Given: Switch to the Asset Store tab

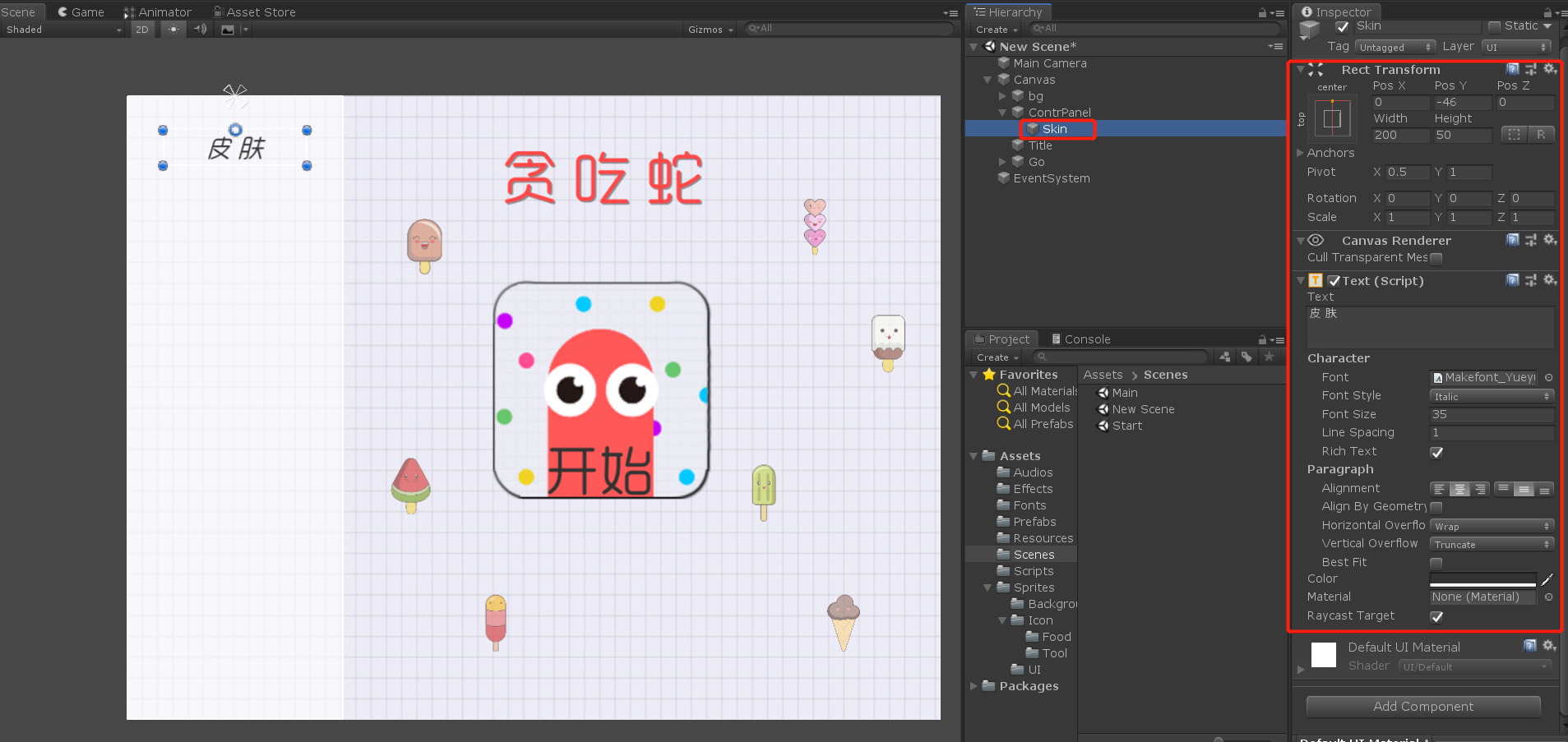Looking at the screenshot, I should click(x=254, y=12).
